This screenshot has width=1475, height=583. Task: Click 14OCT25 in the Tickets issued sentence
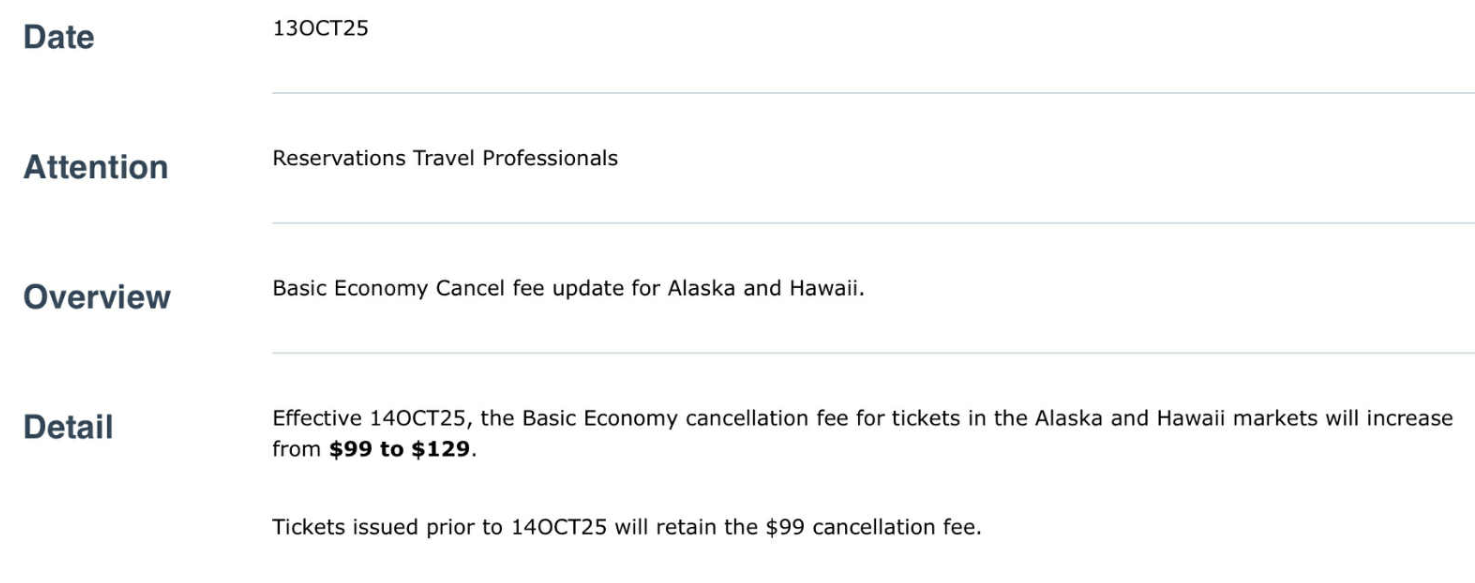tap(557, 527)
